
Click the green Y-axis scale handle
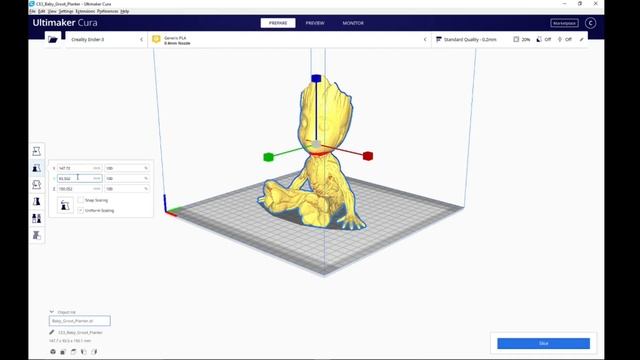(x=268, y=157)
